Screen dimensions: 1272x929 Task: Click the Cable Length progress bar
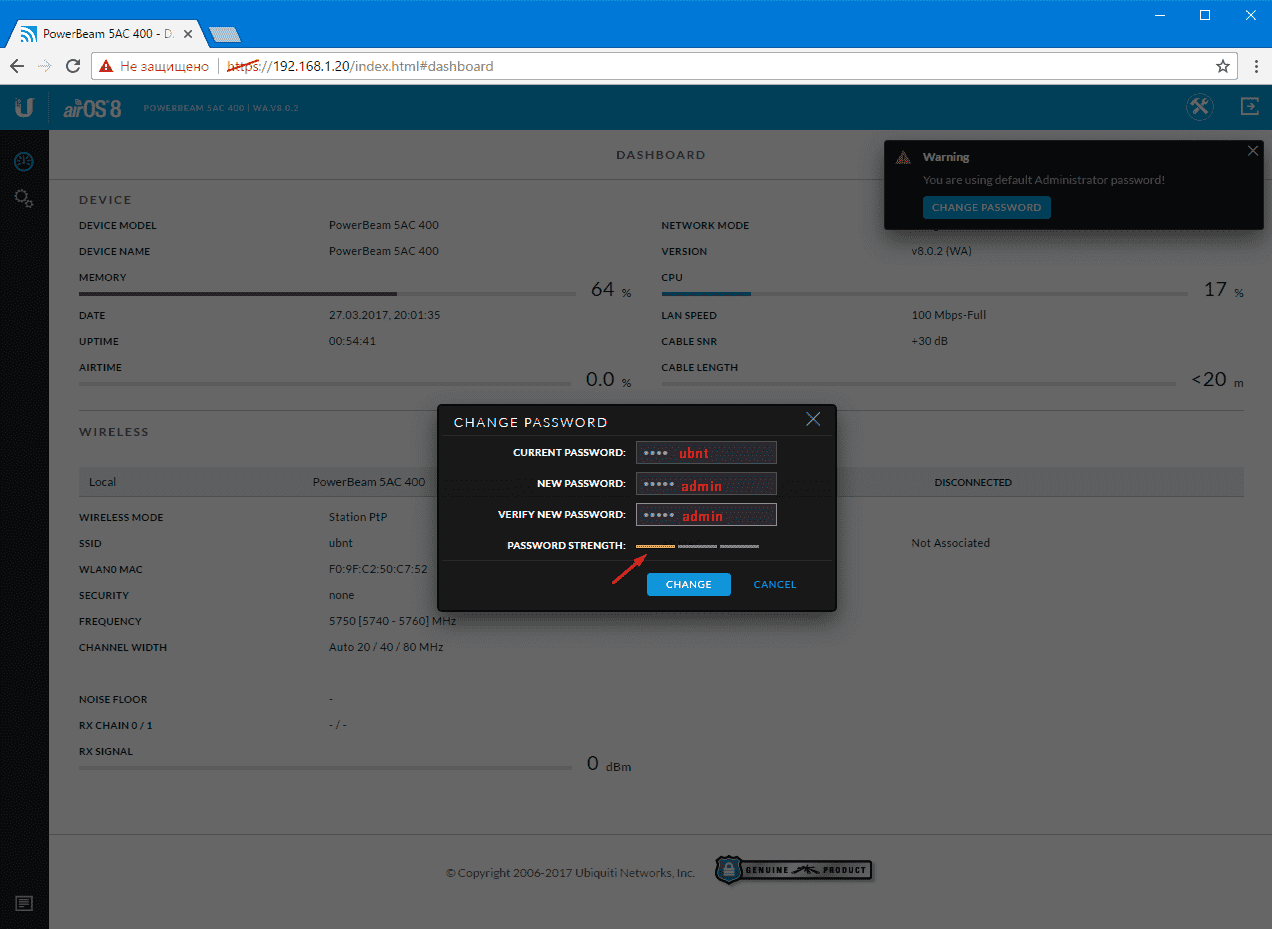coord(918,384)
